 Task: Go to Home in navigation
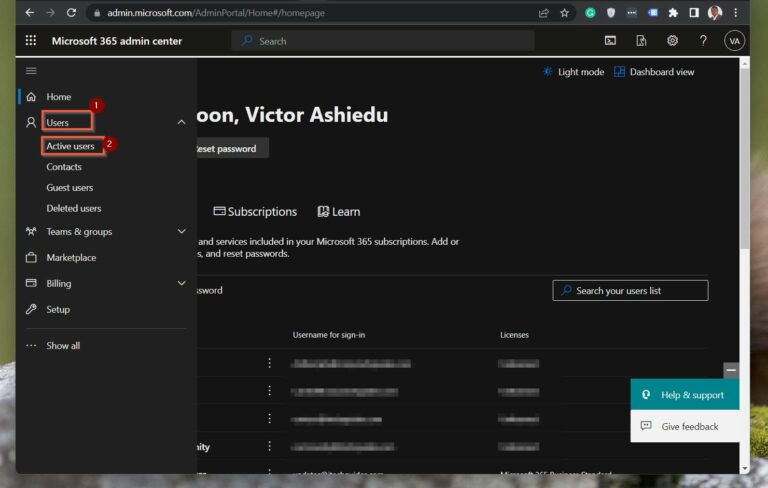[59, 97]
